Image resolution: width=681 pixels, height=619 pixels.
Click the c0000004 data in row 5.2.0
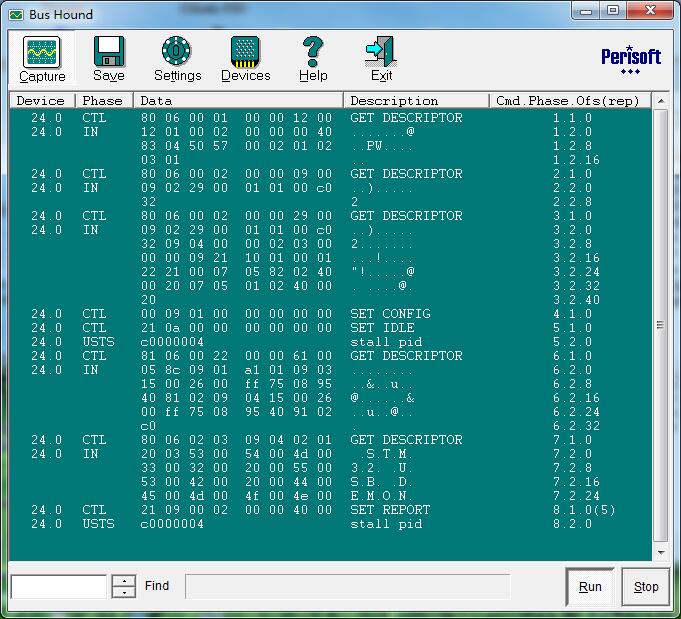pyautogui.click(x=172, y=342)
